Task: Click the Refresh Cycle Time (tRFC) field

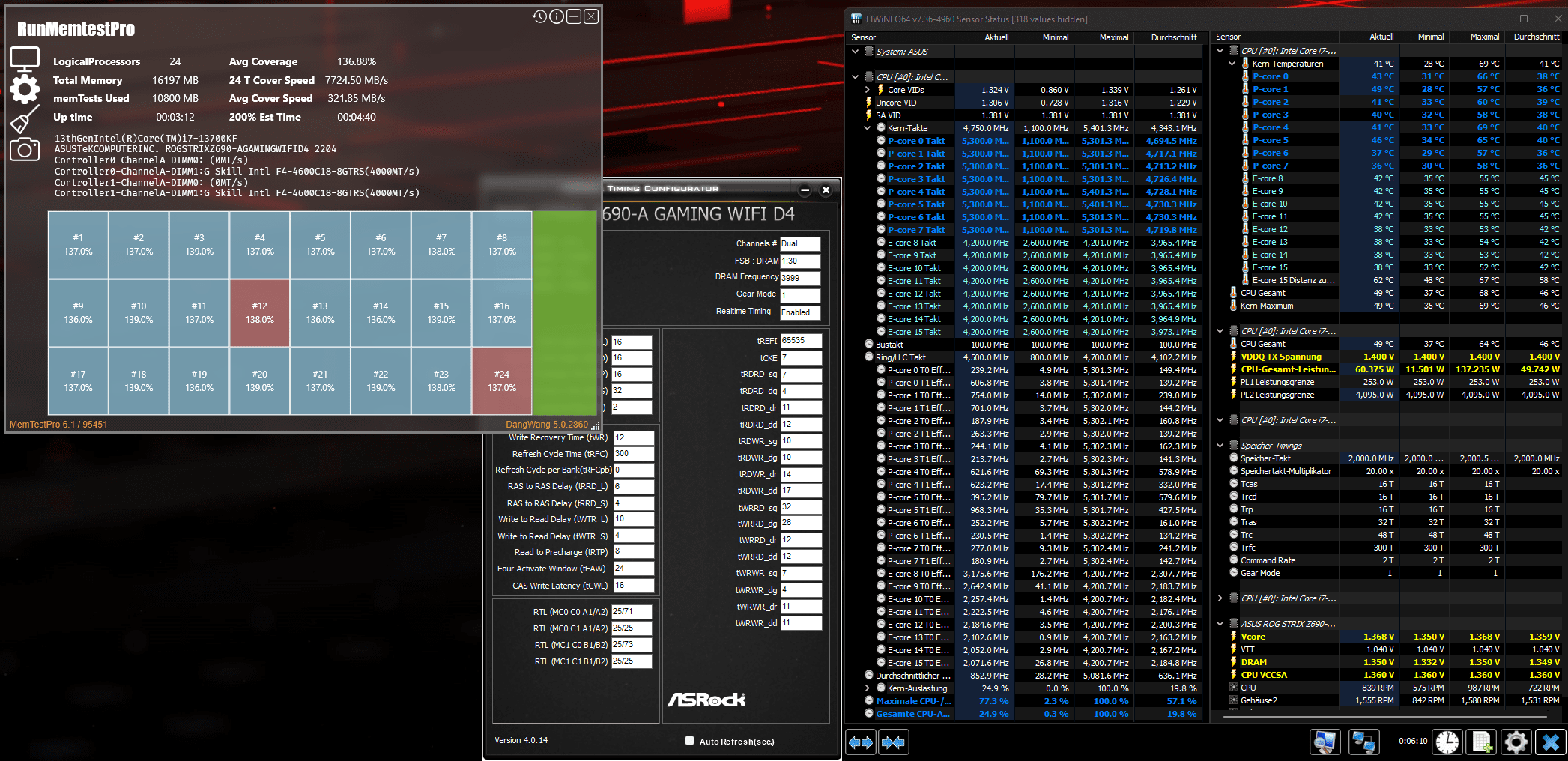Action: [633, 454]
